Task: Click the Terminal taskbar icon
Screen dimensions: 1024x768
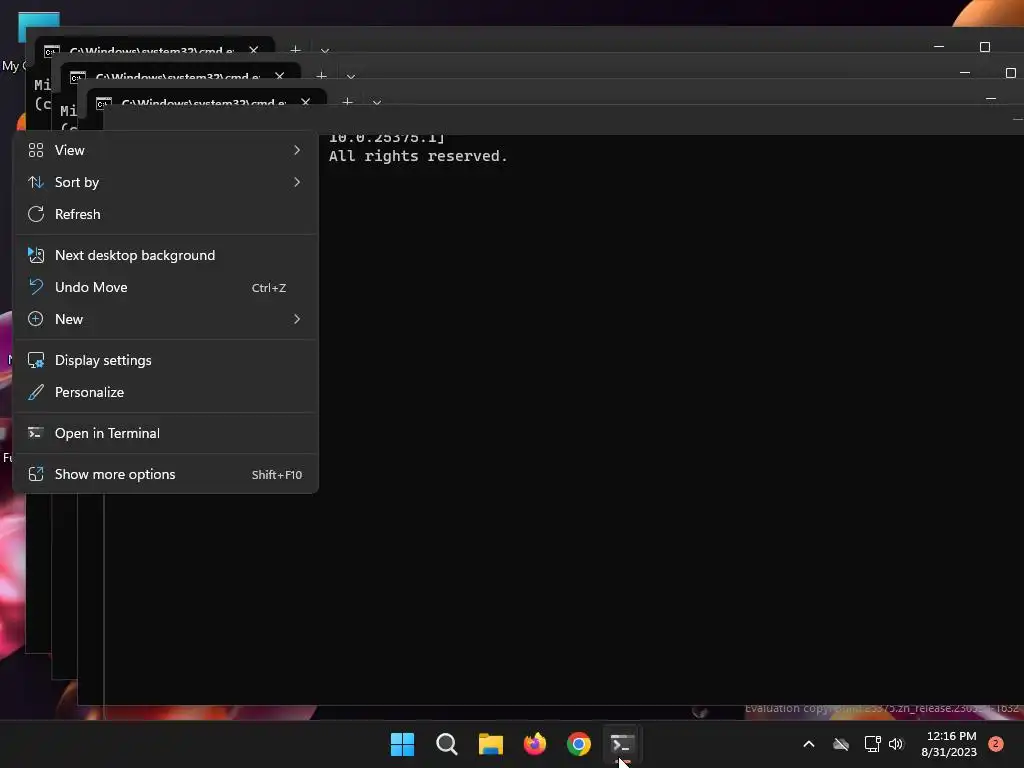Action: [622, 744]
